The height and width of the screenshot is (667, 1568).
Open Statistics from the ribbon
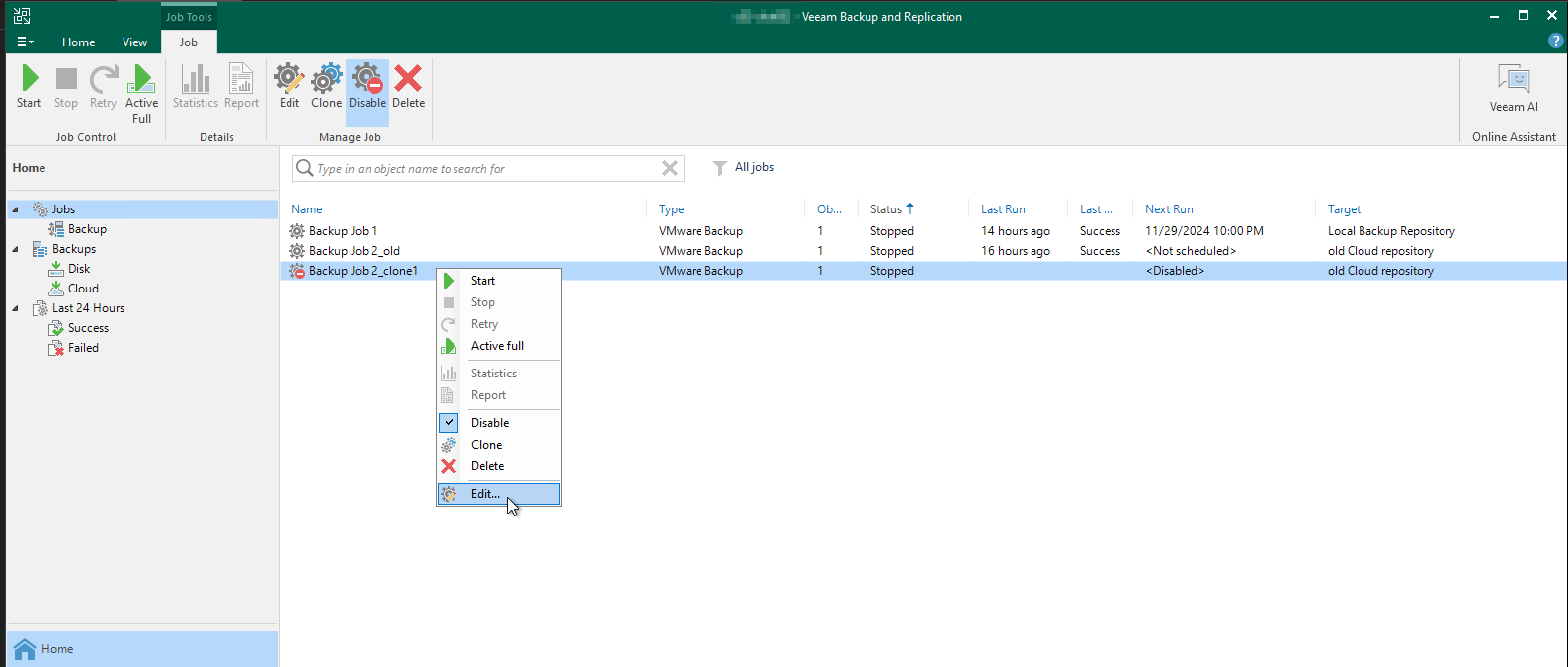196,86
